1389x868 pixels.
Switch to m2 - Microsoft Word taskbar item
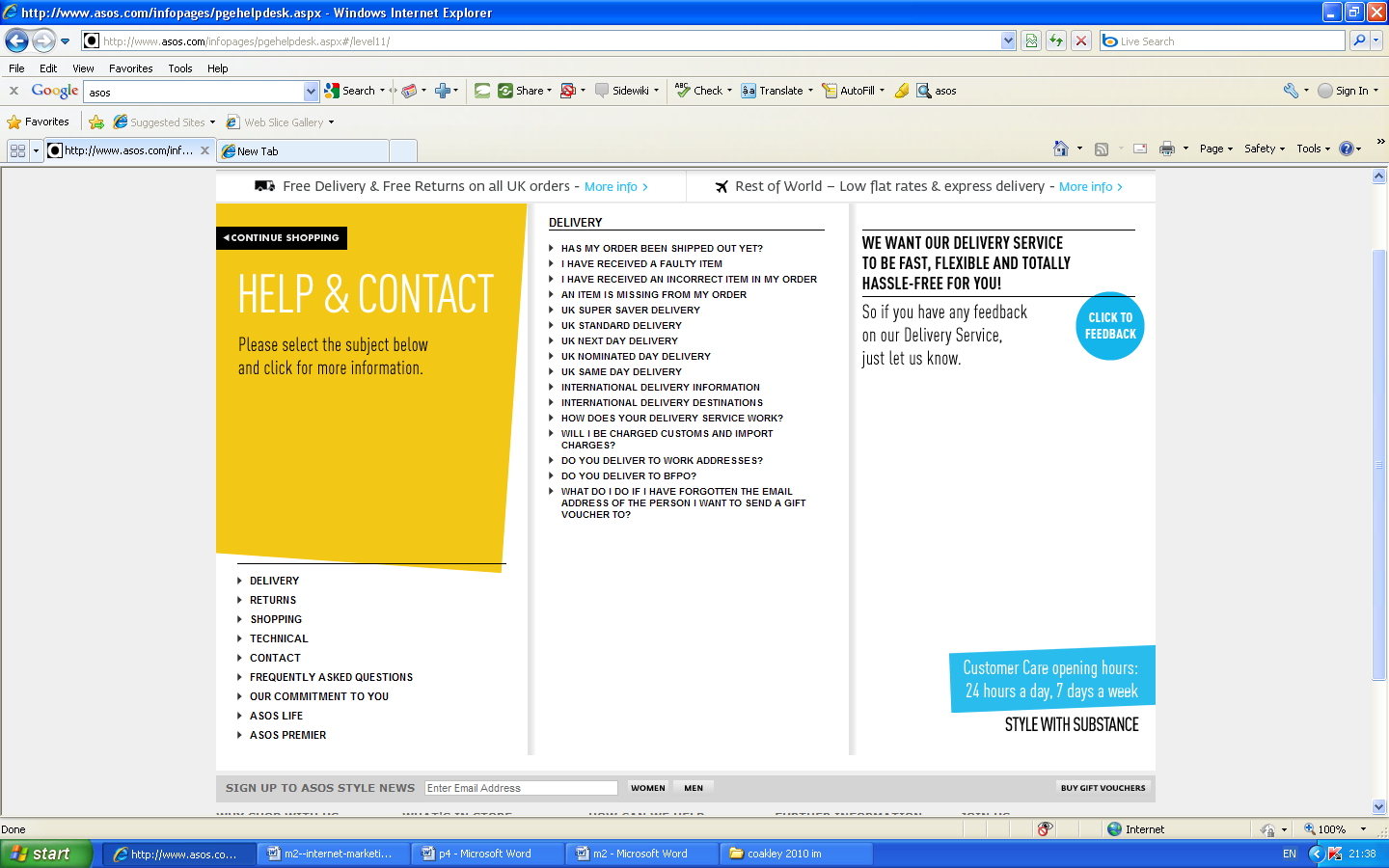point(641,854)
